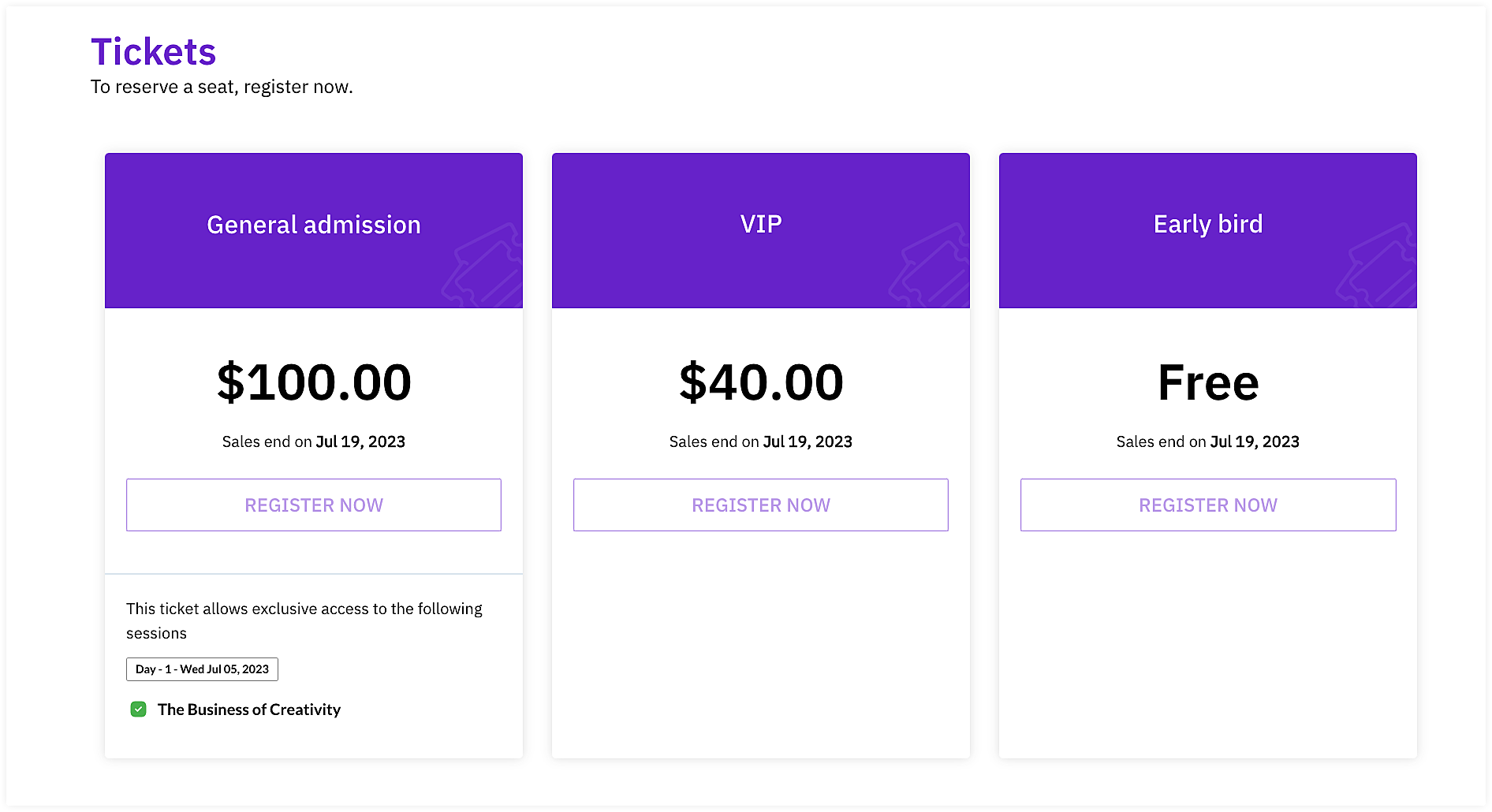Click the Tickets page heading
1492x812 pixels.
pyautogui.click(x=153, y=52)
